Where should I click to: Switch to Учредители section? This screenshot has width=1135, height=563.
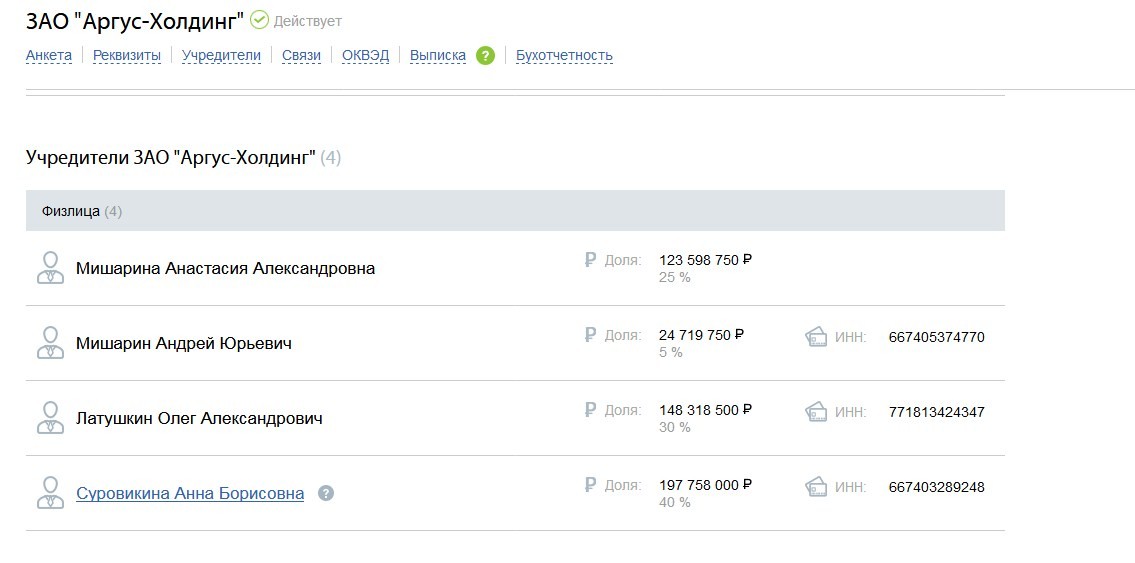[x=221, y=55]
